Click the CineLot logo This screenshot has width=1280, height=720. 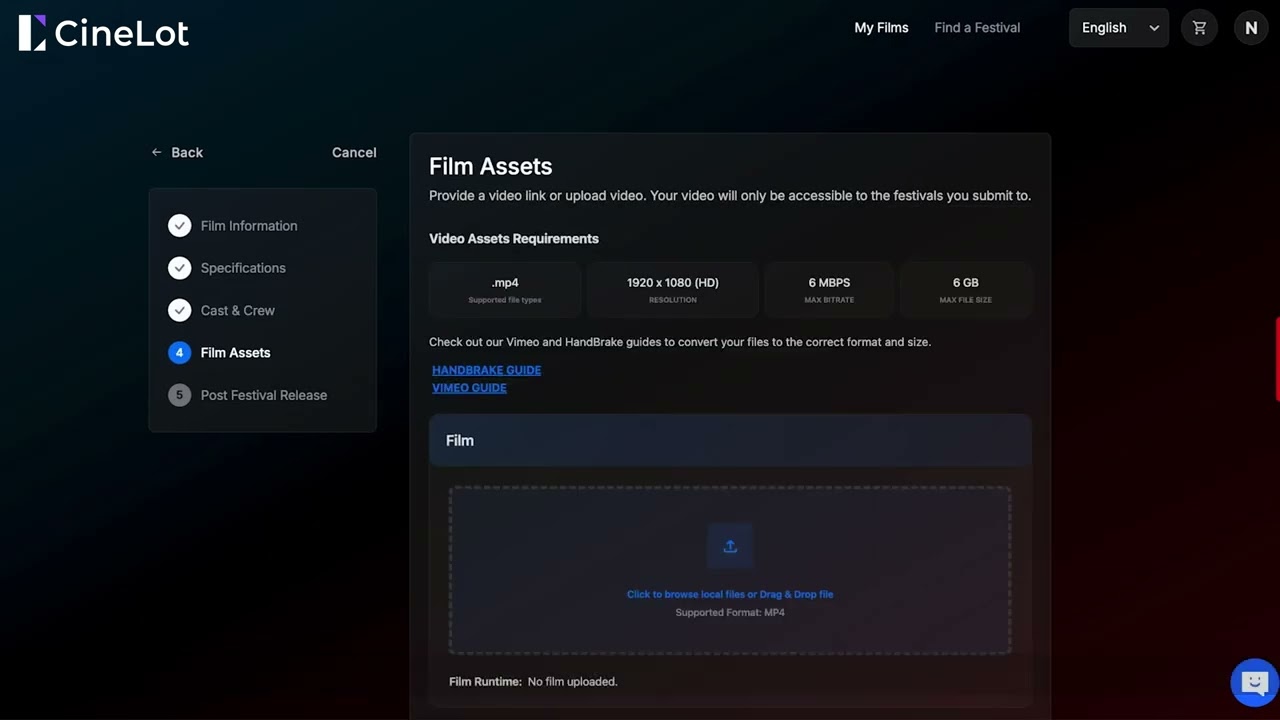103,33
